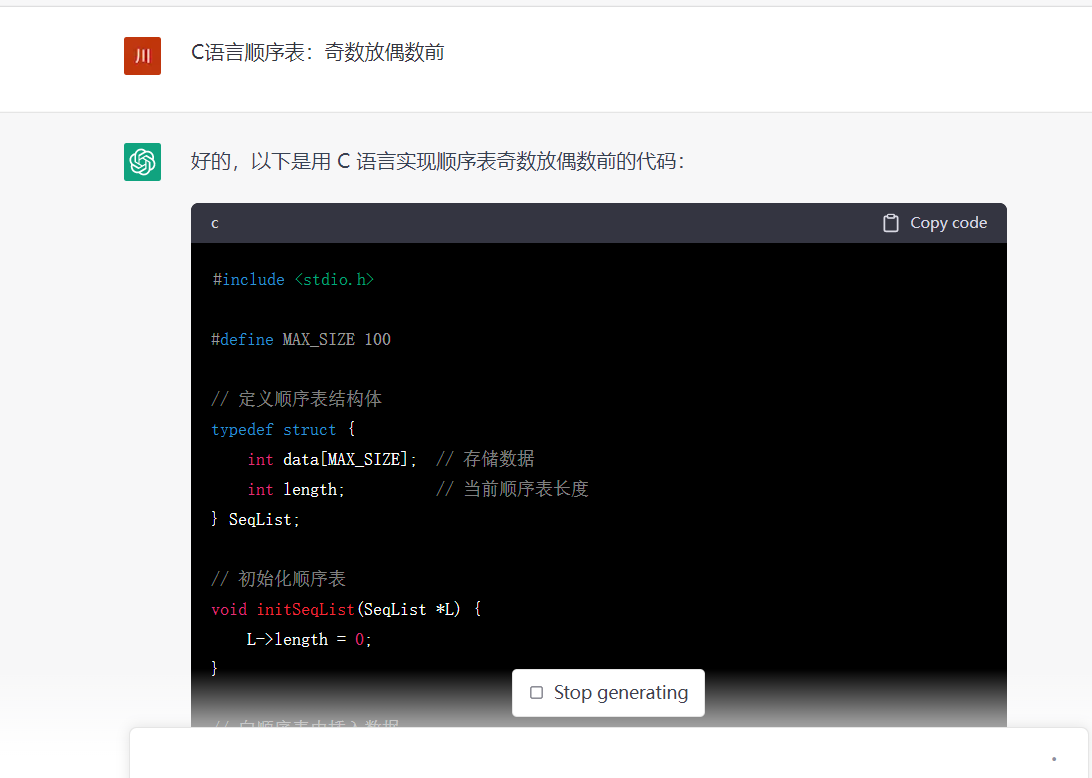This screenshot has height=778, width=1092.
Task: Click the comment '// 初始化顺序表'
Action: point(279,579)
